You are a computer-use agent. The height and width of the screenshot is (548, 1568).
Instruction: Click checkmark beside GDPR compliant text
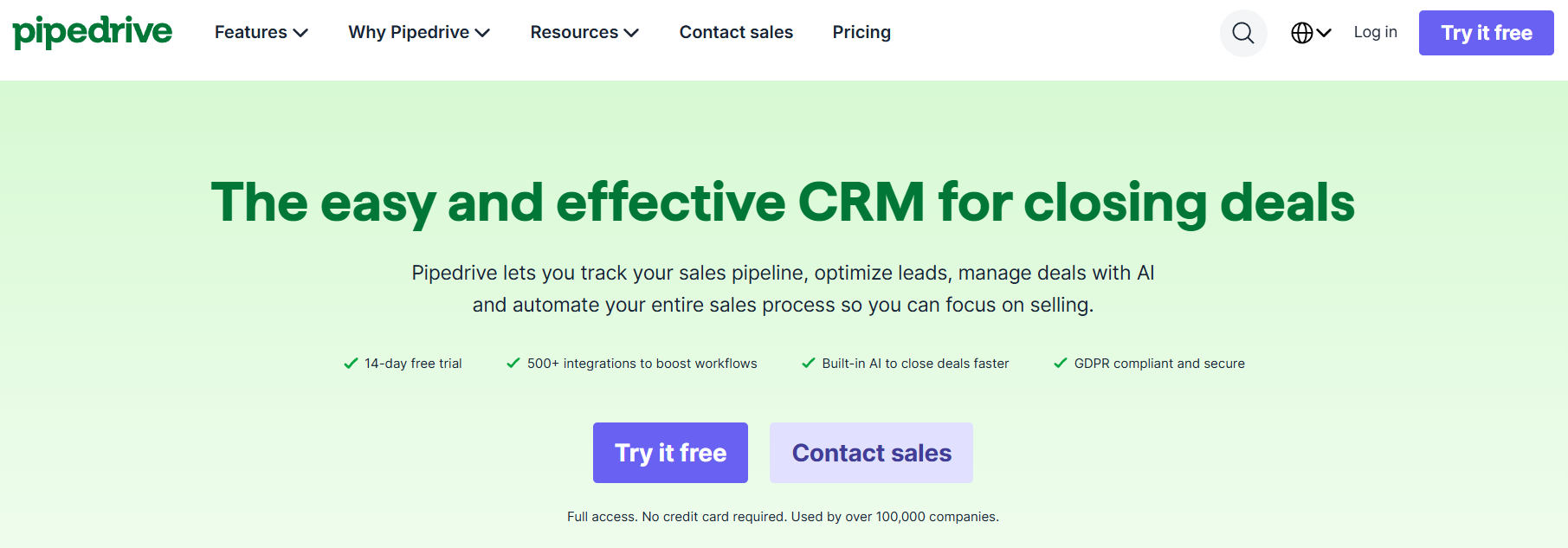click(1061, 364)
